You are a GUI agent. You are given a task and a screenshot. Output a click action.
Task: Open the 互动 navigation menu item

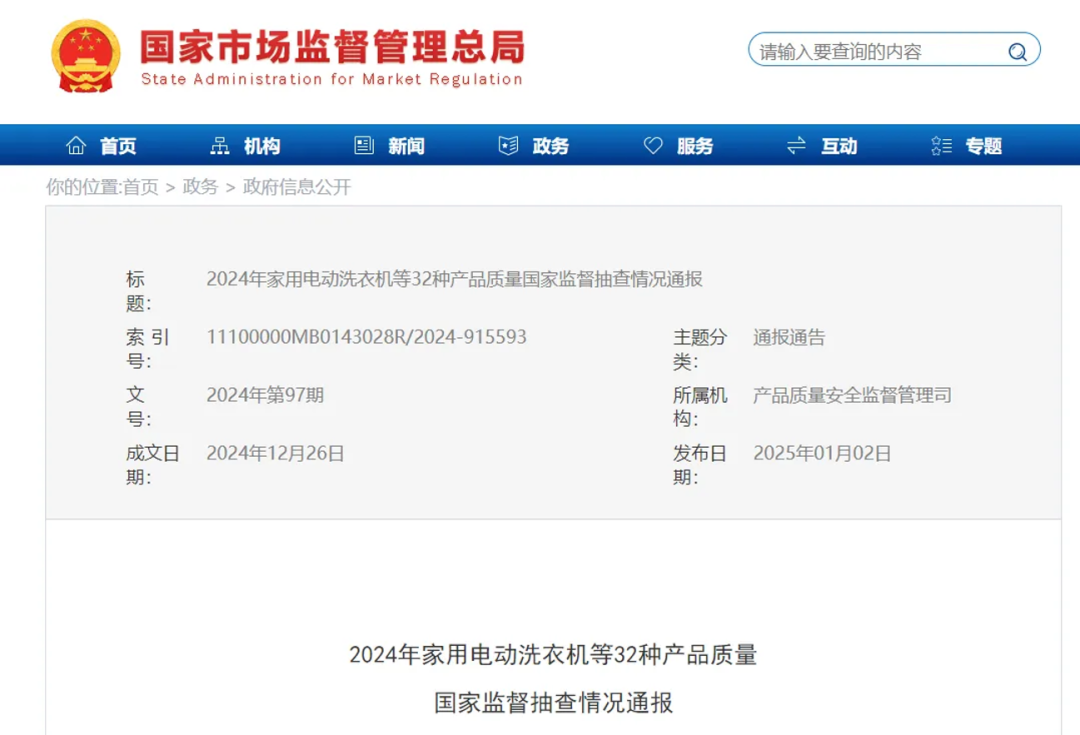839,146
